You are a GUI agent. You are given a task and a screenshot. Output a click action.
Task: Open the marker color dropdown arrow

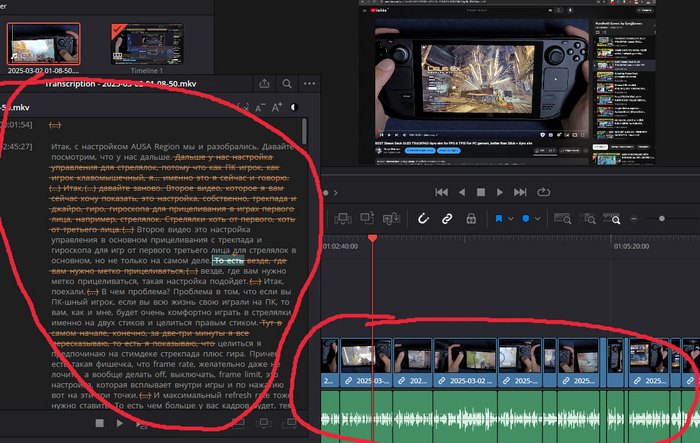(x=538, y=218)
